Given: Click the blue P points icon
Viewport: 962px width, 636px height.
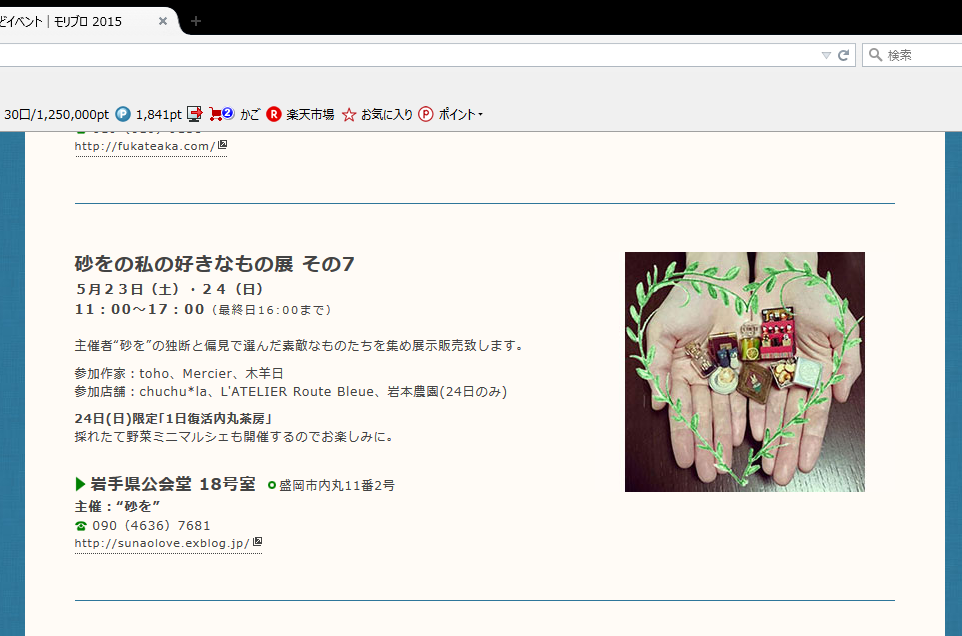Looking at the screenshot, I should (123, 114).
